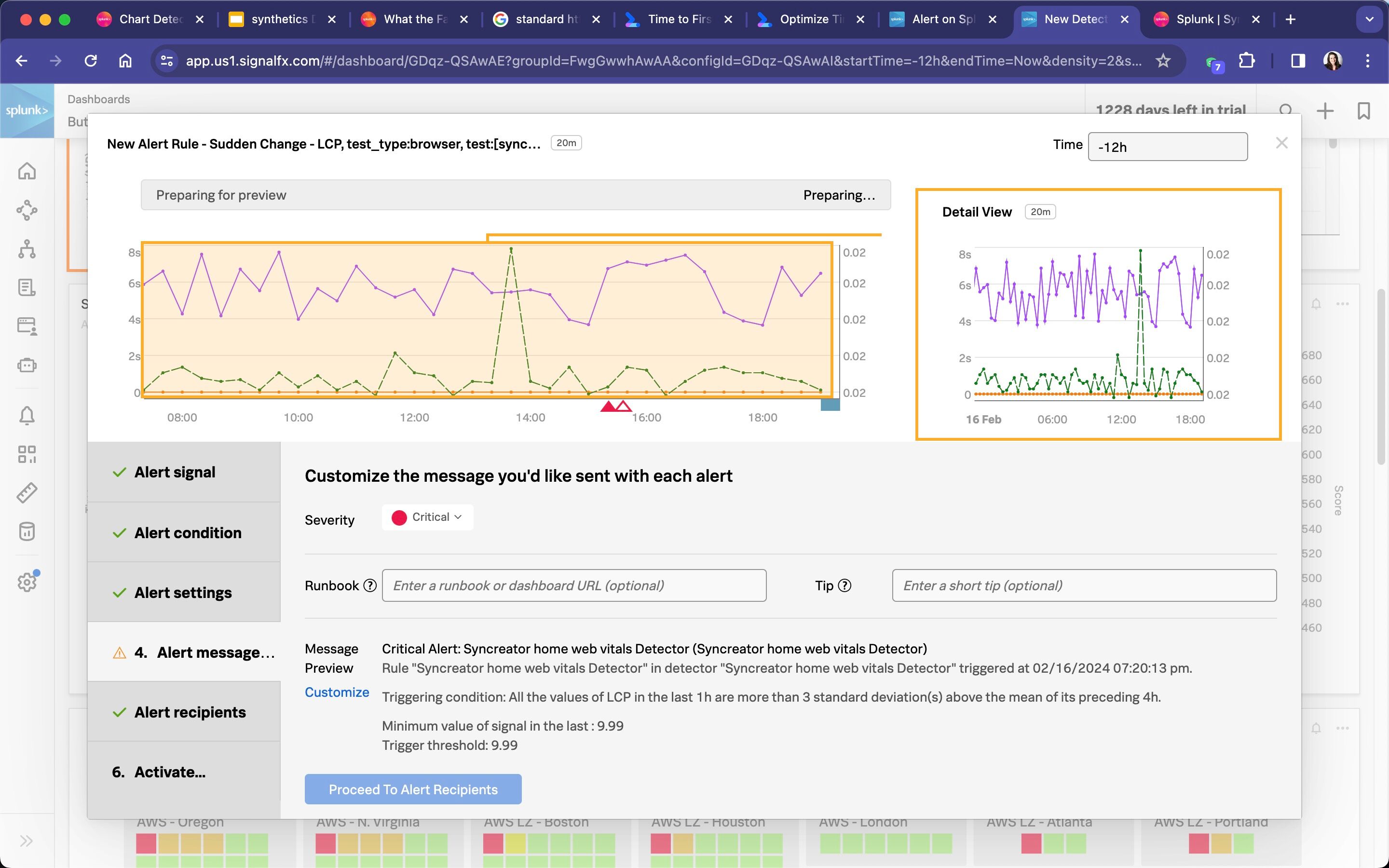Open the Infrastructure hierarchy icon in sidebar
Image resolution: width=1389 pixels, height=868 pixels.
[x=27, y=249]
